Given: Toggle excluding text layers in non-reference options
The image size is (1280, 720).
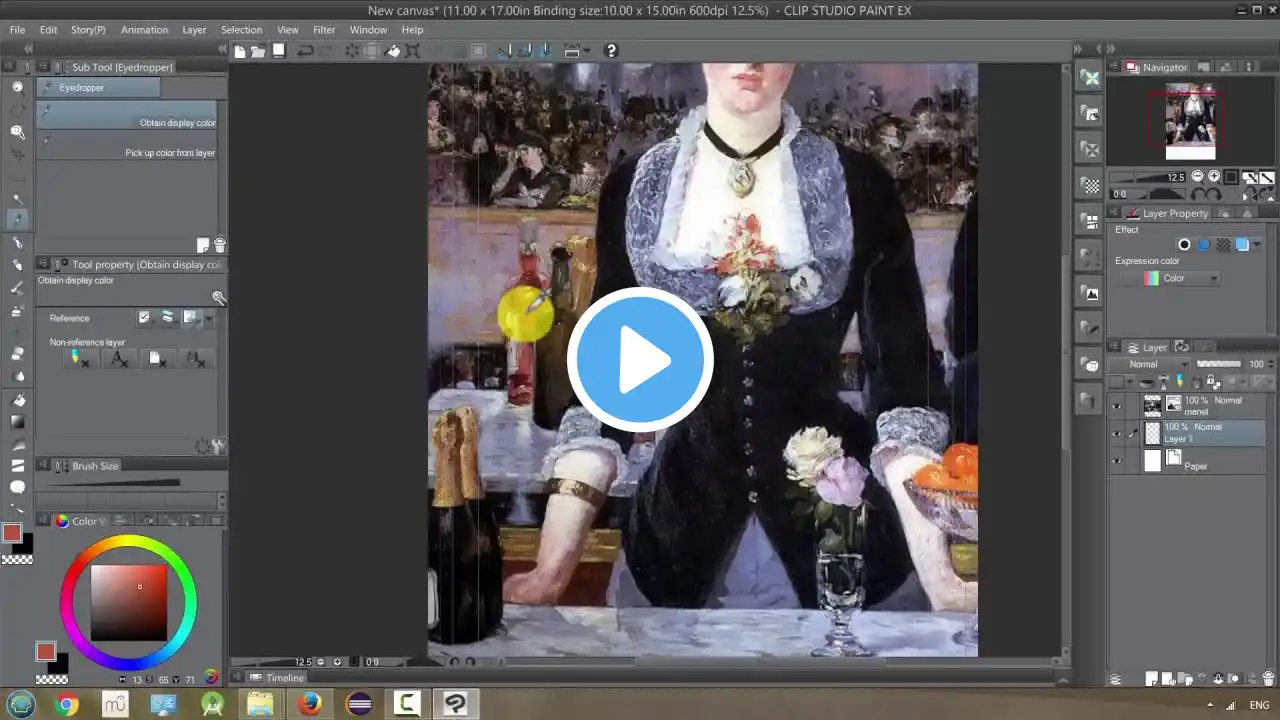Looking at the screenshot, I should [x=118, y=358].
